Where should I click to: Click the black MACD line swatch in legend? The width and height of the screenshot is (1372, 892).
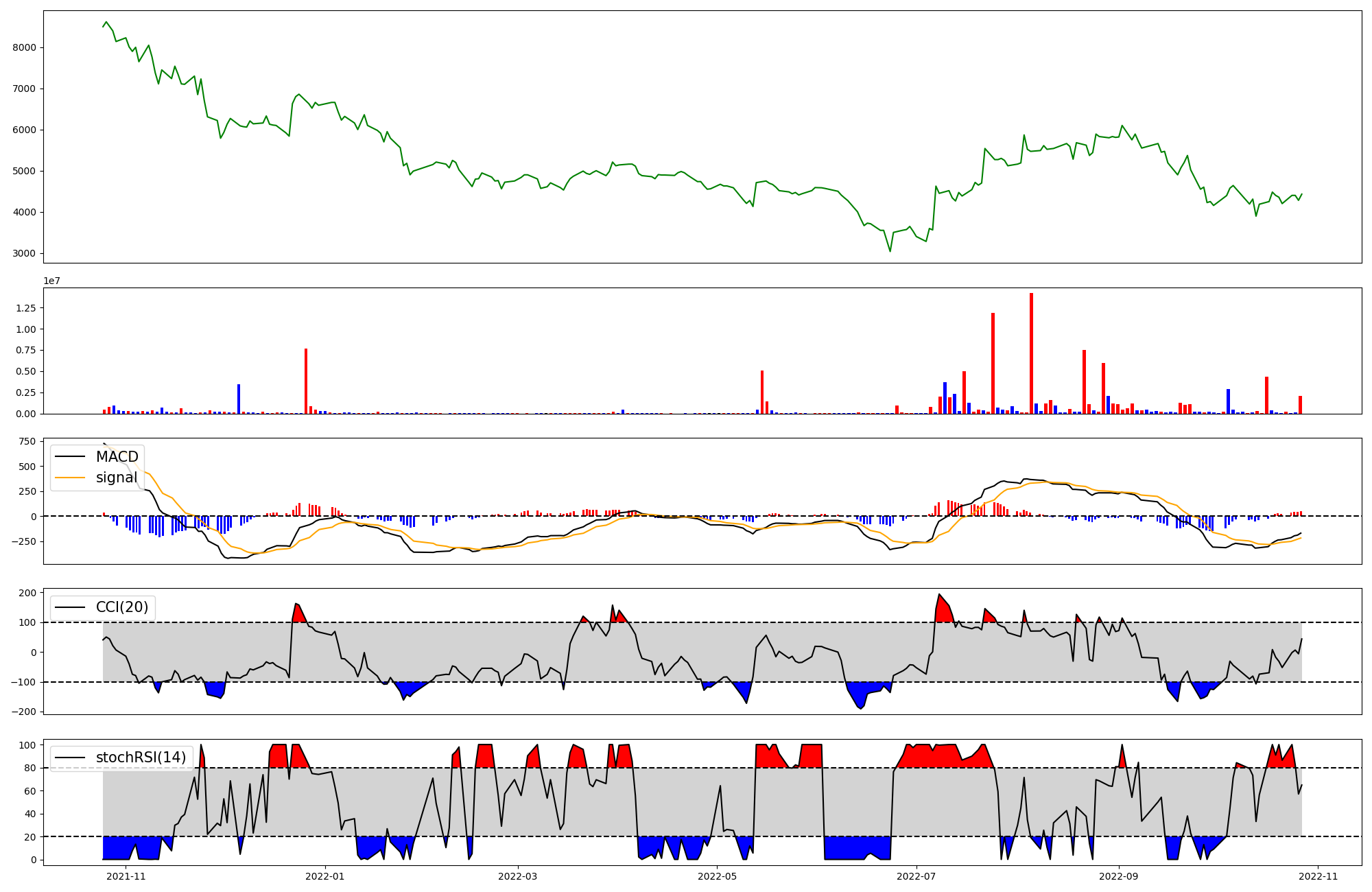(x=70, y=457)
